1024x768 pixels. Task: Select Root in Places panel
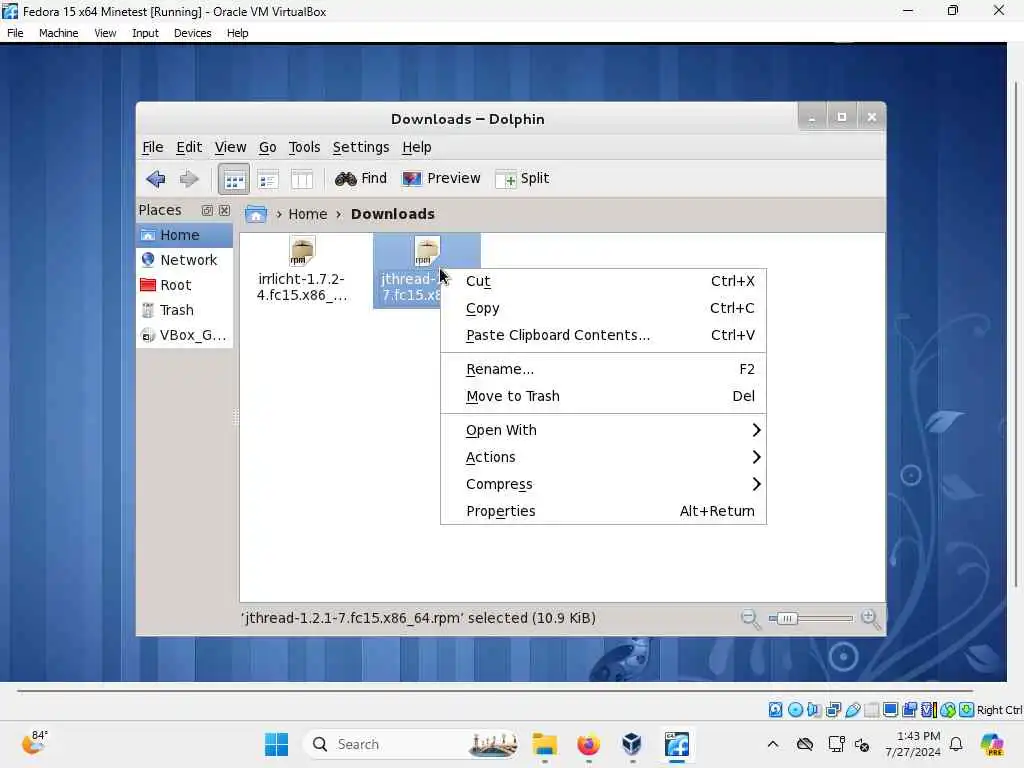tap(185, 285)
